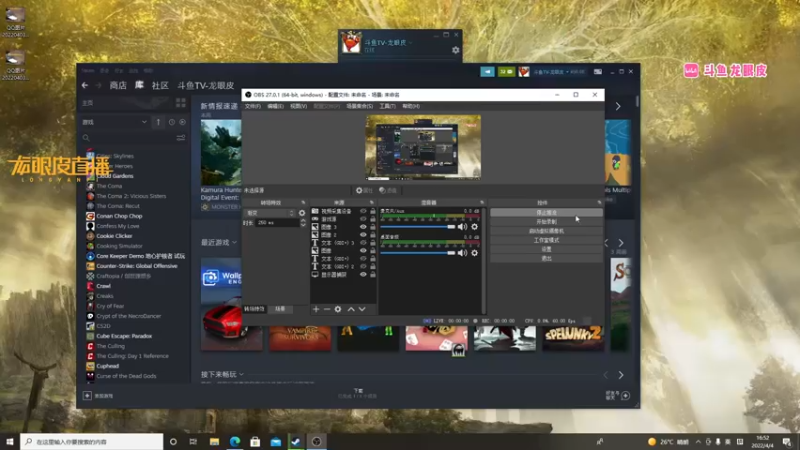The width and height of the screenshot is (800, 450).
Task: Switch to the 场景 dock tab
Action: (280, 309)
